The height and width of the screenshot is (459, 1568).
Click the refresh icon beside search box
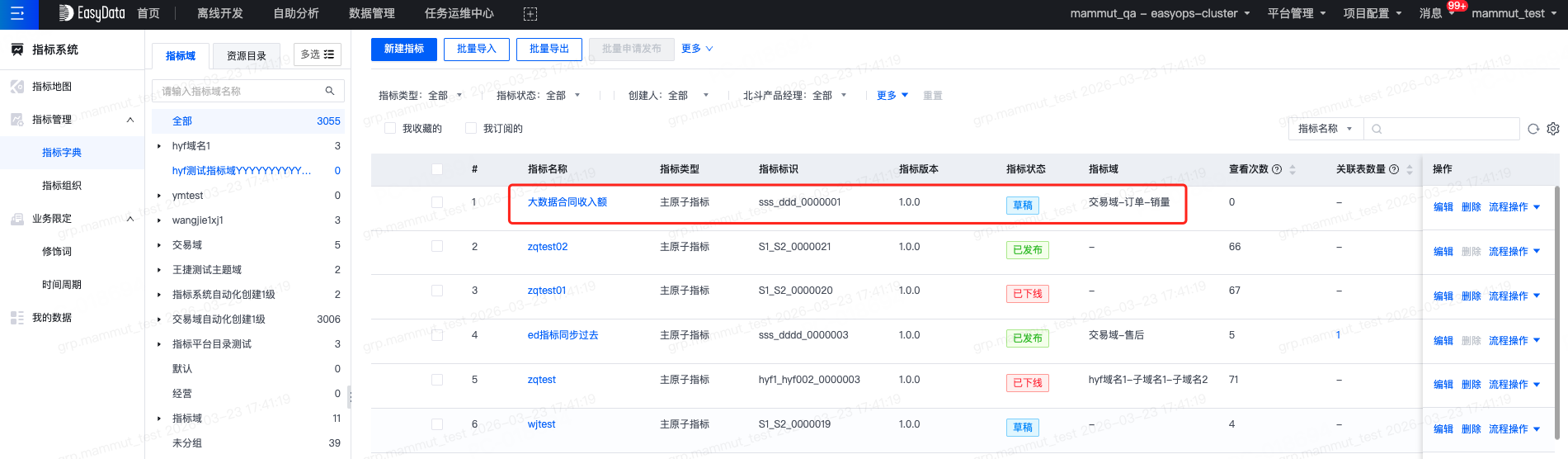pos(1533,129)
